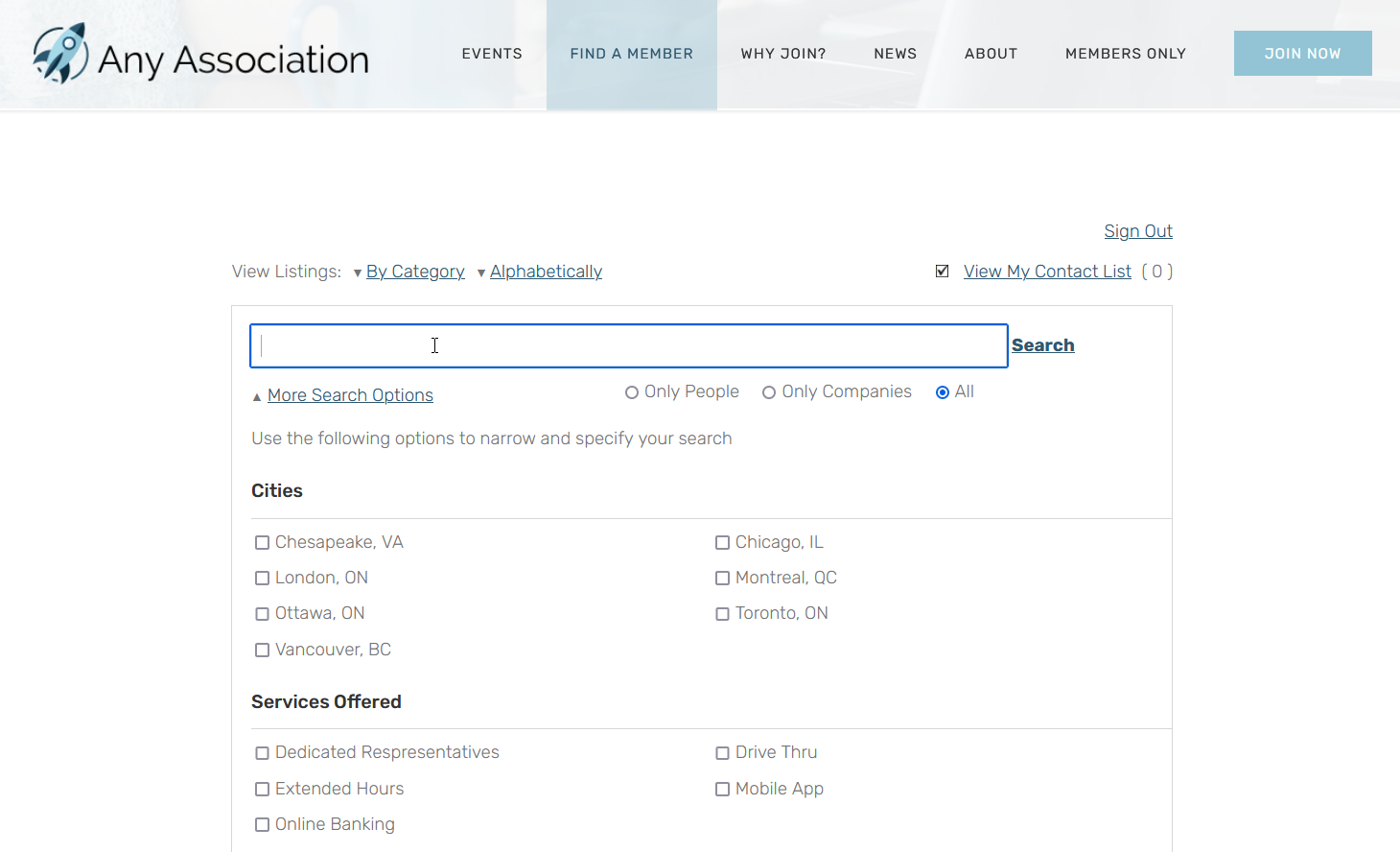This screenshot has height=852, width=1400.
Task: Enable the Drive Thru service filter
Action: (x=722, y=753)
